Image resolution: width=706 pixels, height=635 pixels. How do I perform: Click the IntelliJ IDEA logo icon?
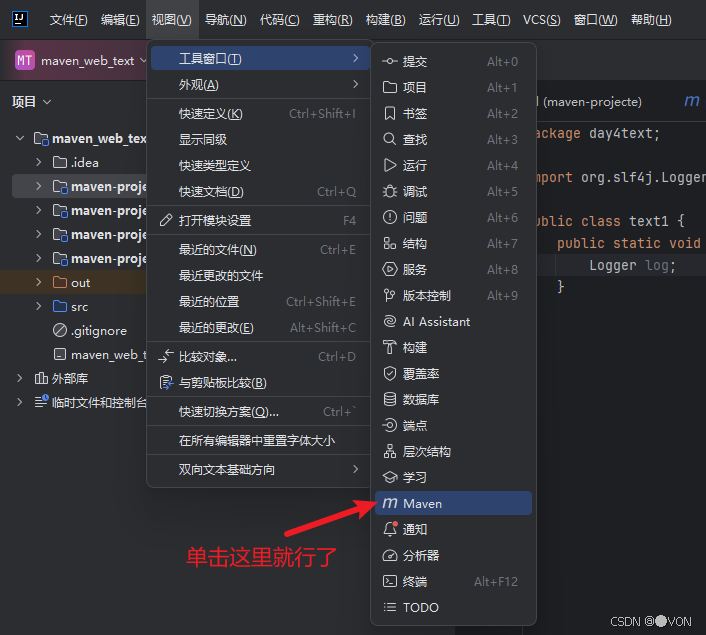pos(20,19)
